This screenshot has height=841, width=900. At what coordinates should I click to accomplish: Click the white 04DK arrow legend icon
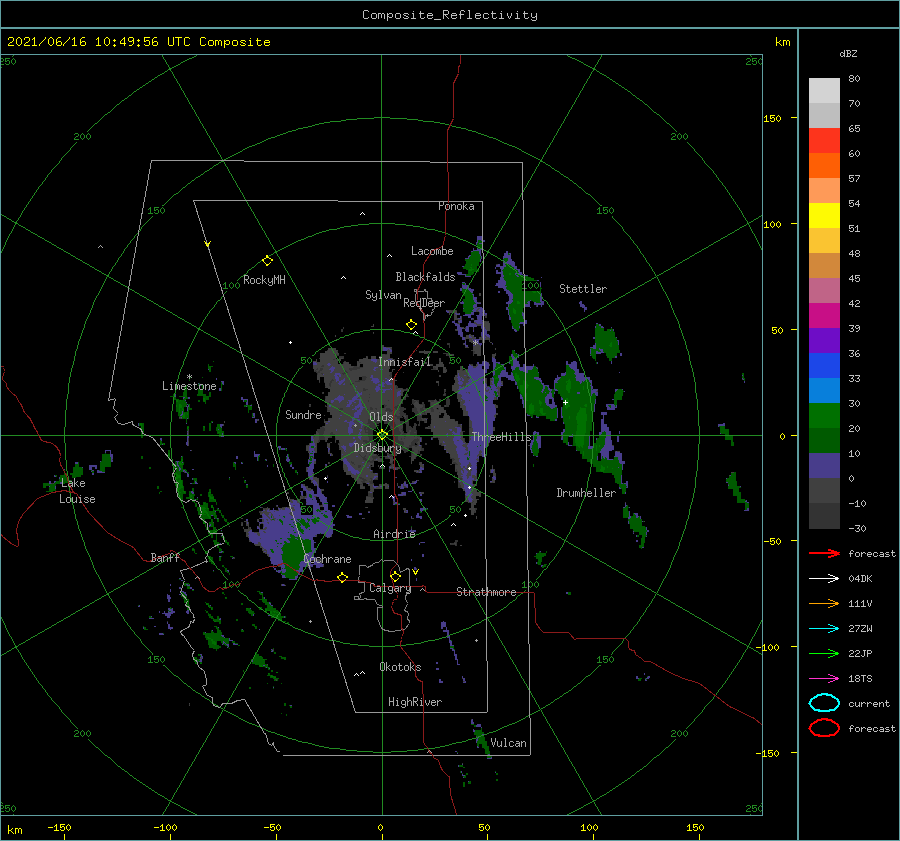(824, 578)
